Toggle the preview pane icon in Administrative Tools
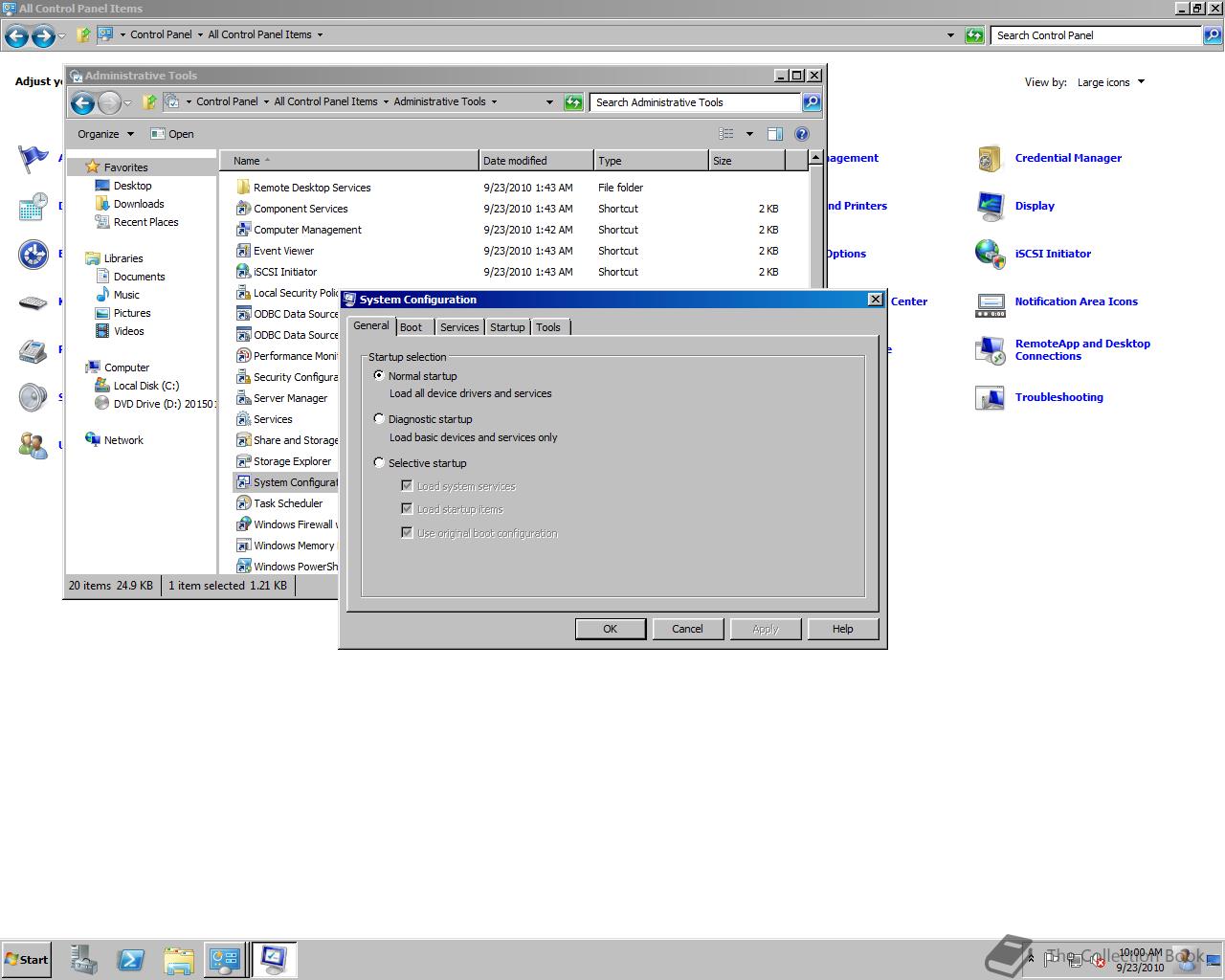Image resolution: width=1225 pixels, height=980 pixels. point(775,134)
